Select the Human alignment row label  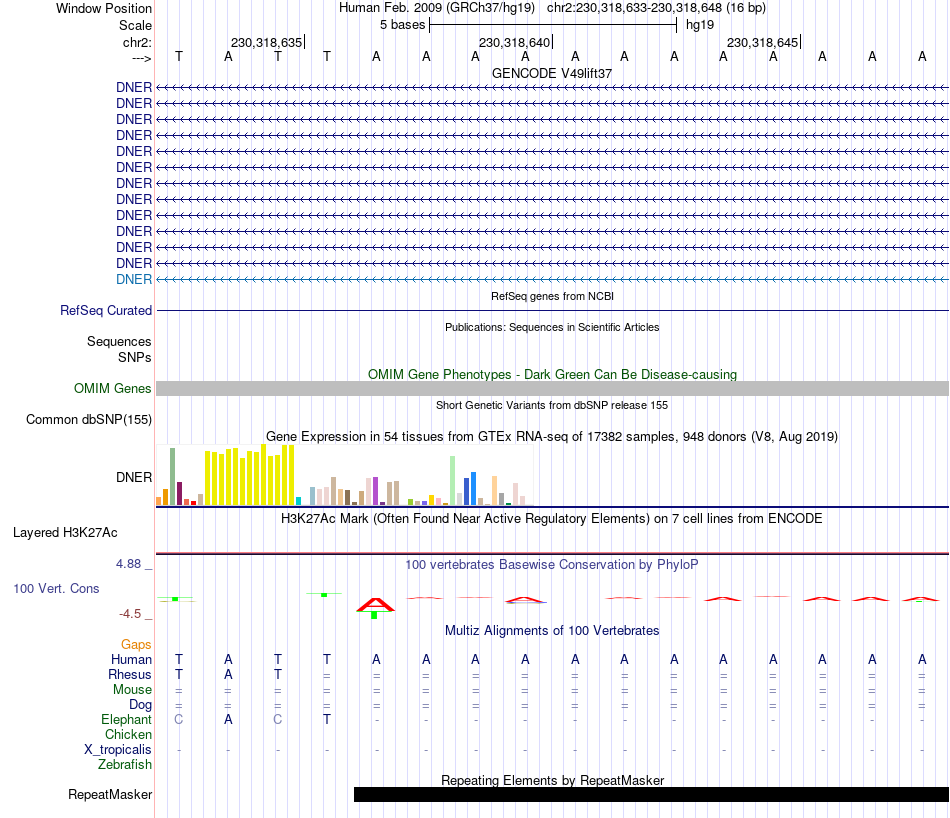131,659
